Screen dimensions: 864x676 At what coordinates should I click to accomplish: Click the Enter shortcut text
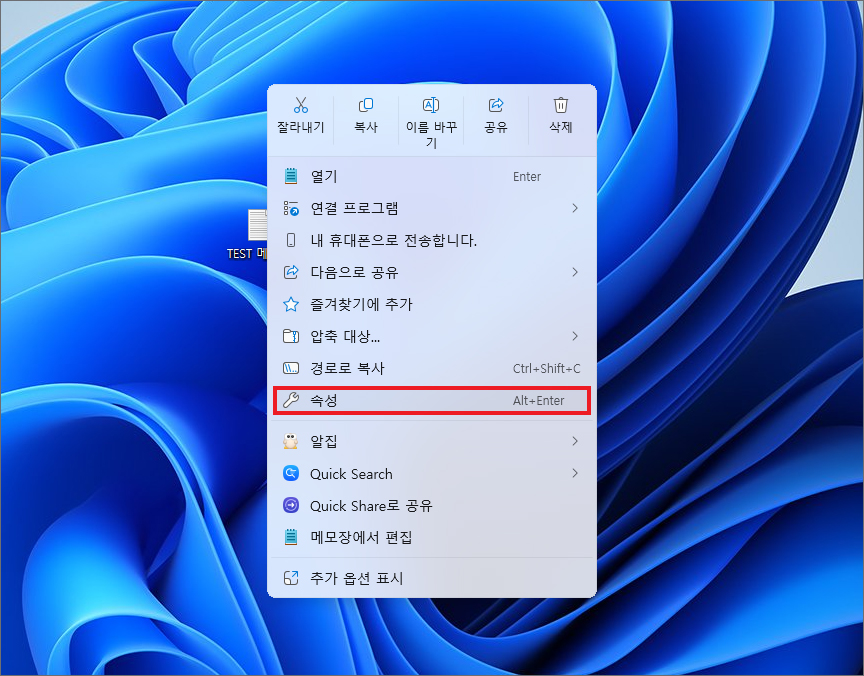pos(527,177)
